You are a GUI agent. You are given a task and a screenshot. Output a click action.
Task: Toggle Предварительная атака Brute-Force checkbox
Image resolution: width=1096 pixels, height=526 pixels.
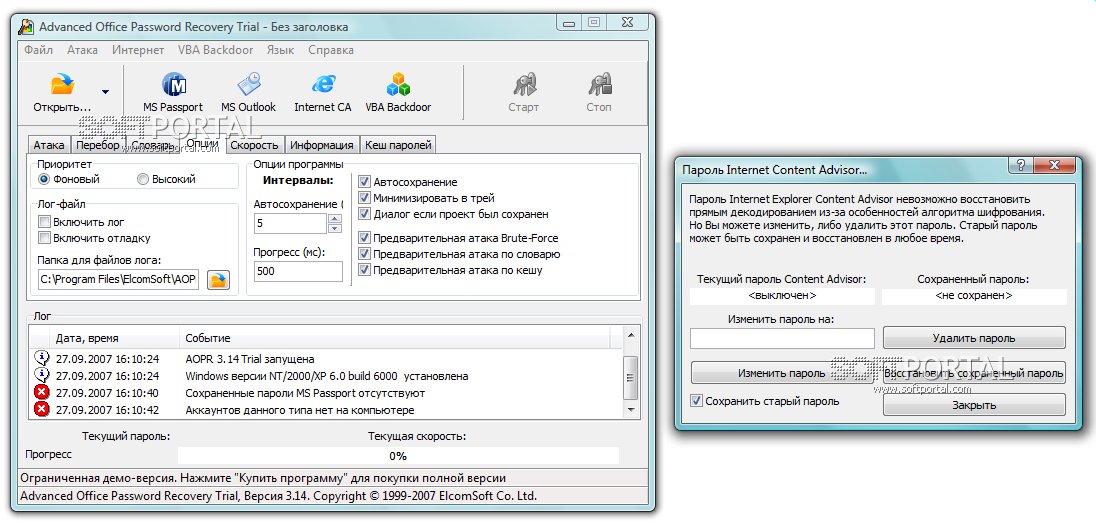tap(363, 238)
